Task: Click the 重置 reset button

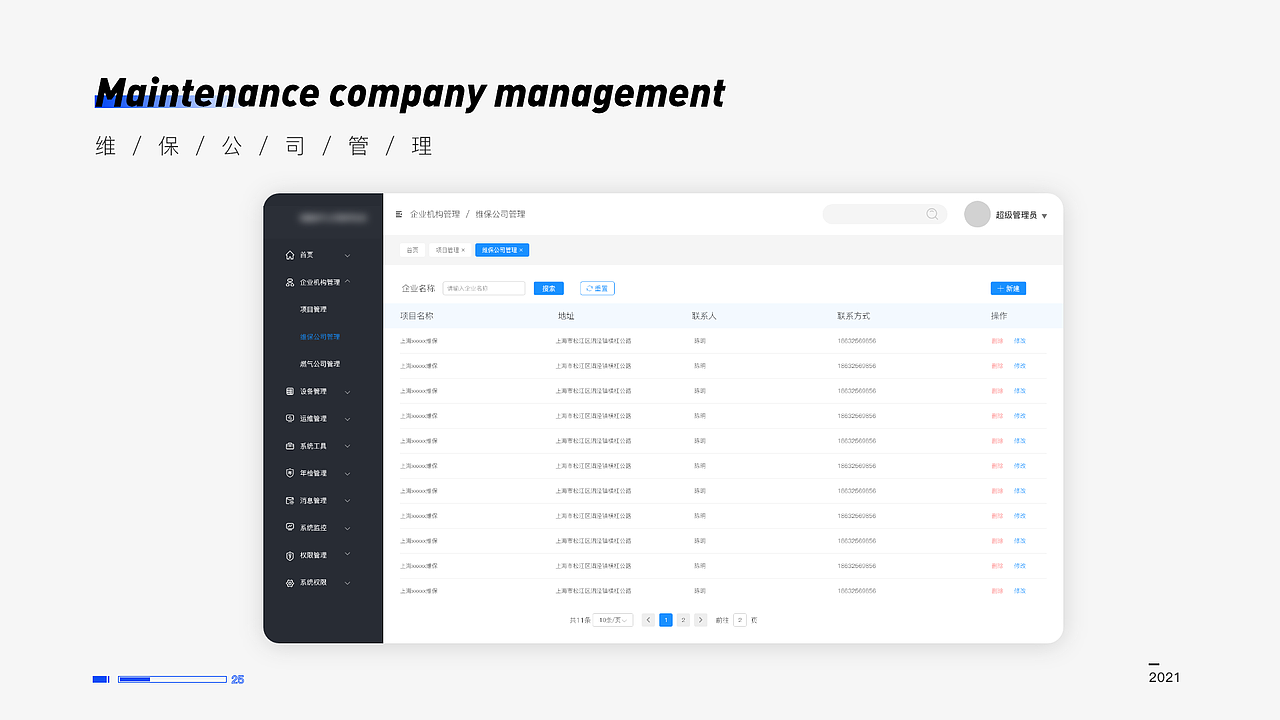Action: (597, 288)
